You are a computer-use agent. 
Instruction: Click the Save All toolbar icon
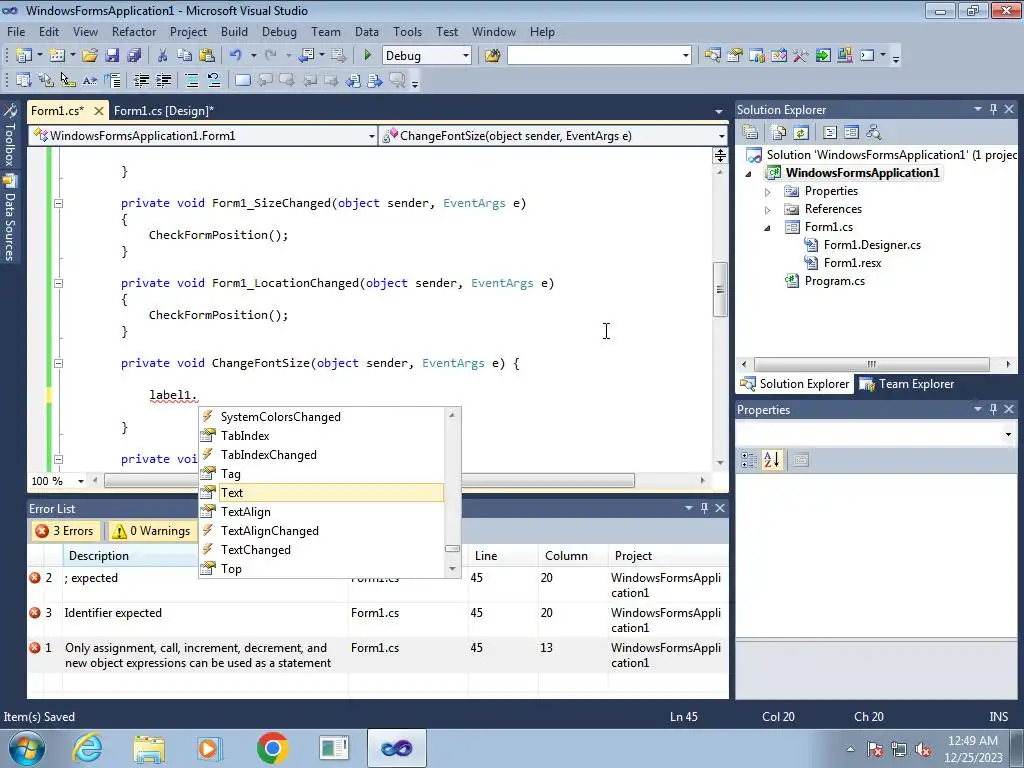[x=134, y=56]
